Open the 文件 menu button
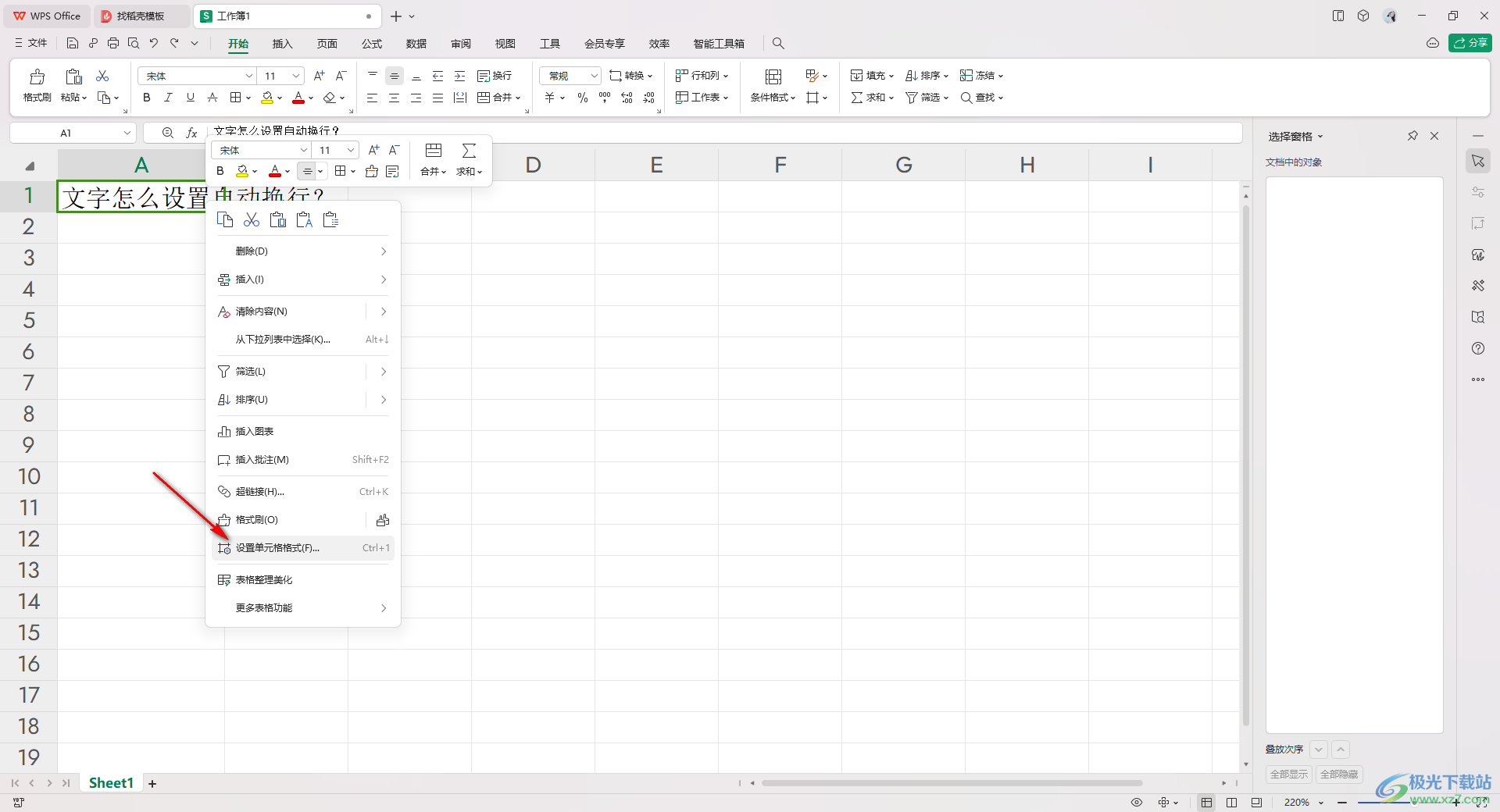Viewport: 1500px width, 812px height. (x=31, y=43)
